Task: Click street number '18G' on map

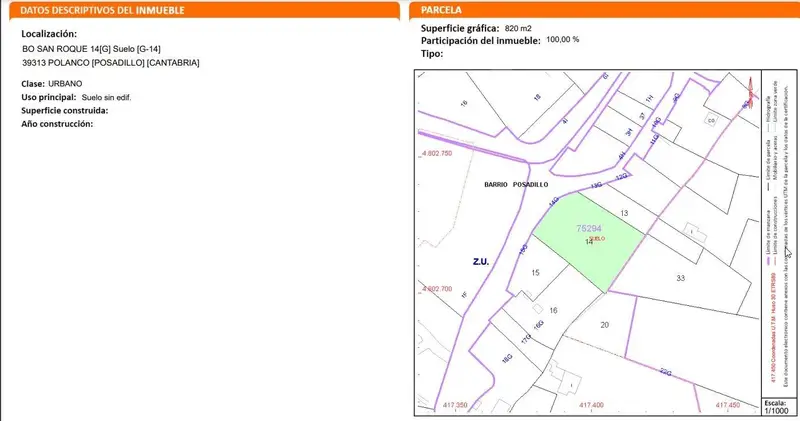Action: (x=507, y=359)
